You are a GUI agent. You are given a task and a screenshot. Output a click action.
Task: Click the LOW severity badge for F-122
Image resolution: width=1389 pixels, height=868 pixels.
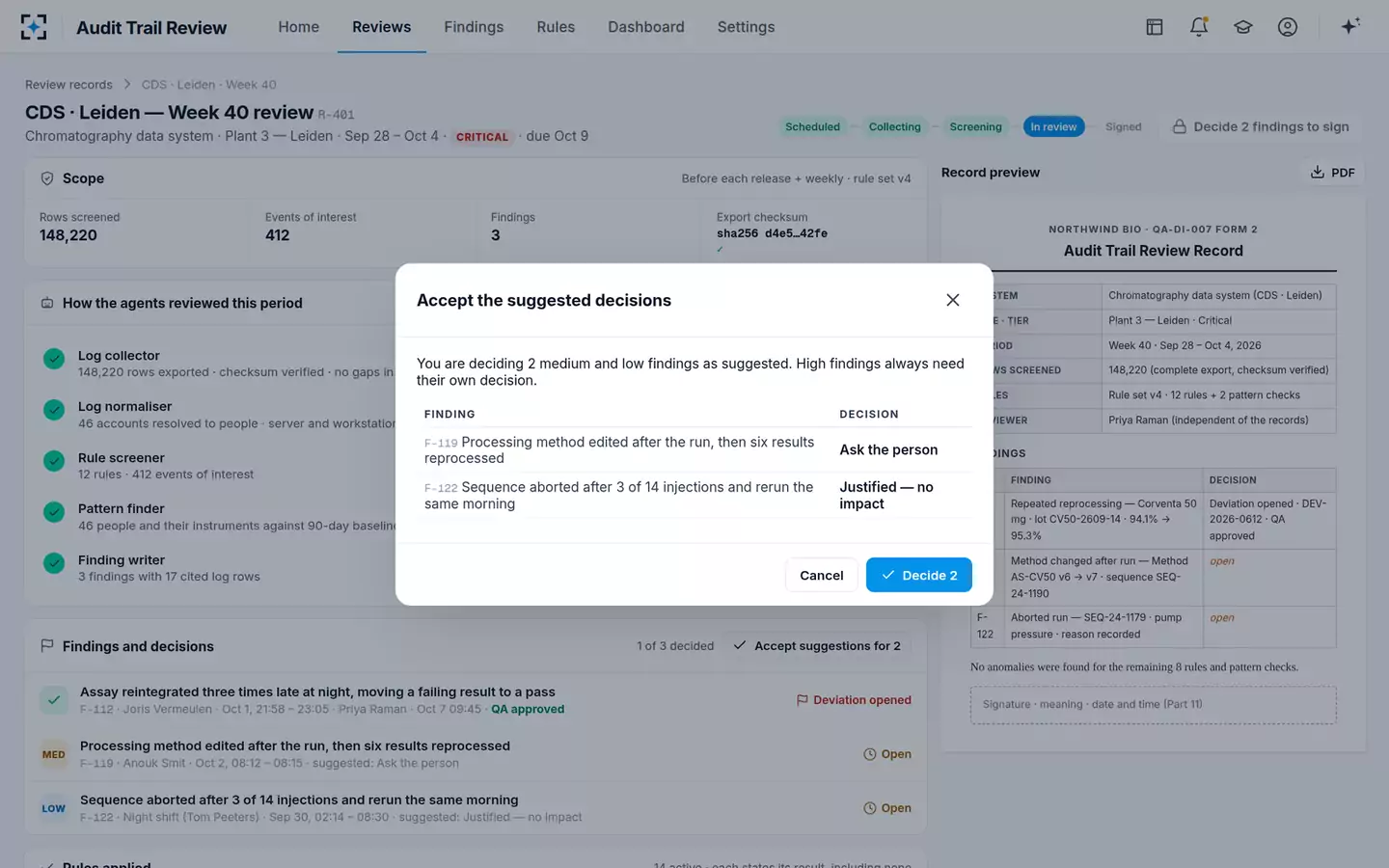[54, 808]
